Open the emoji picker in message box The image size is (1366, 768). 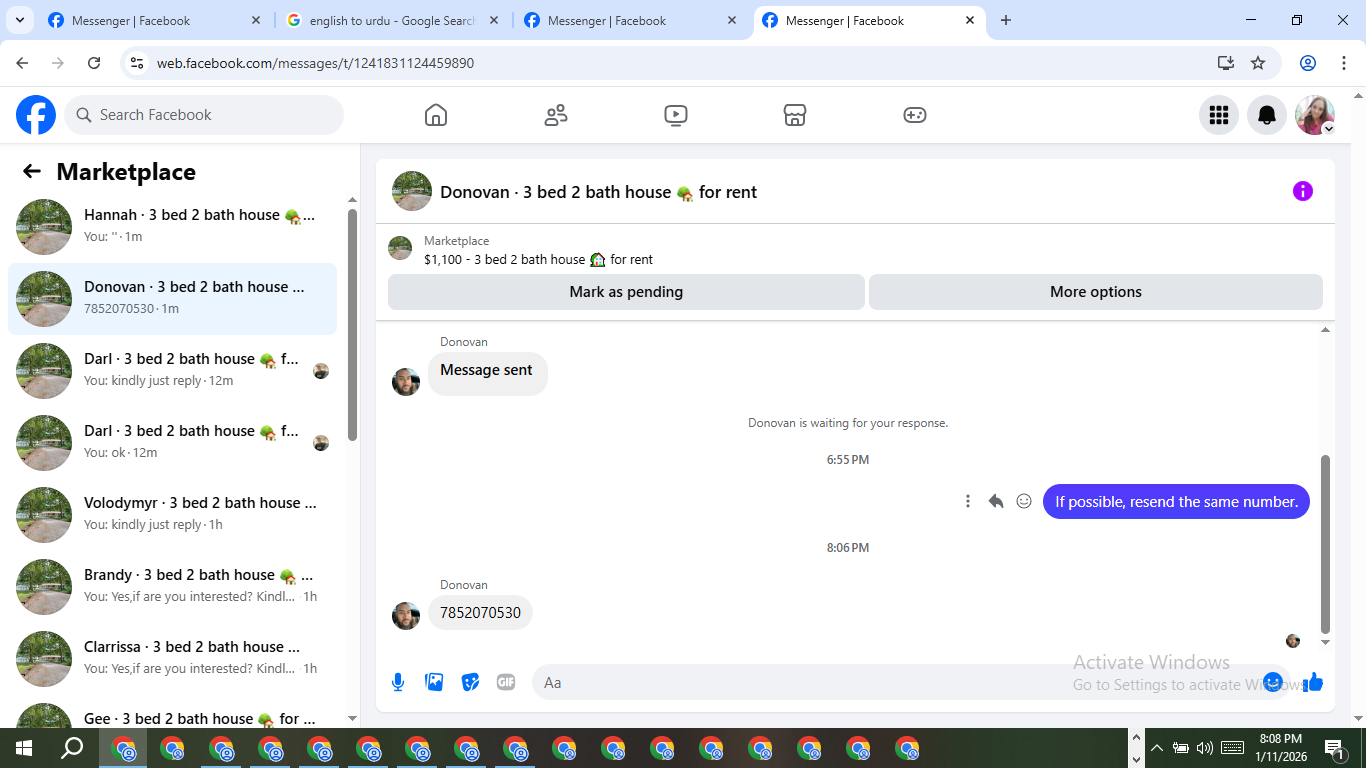(x=1273, y=682)
